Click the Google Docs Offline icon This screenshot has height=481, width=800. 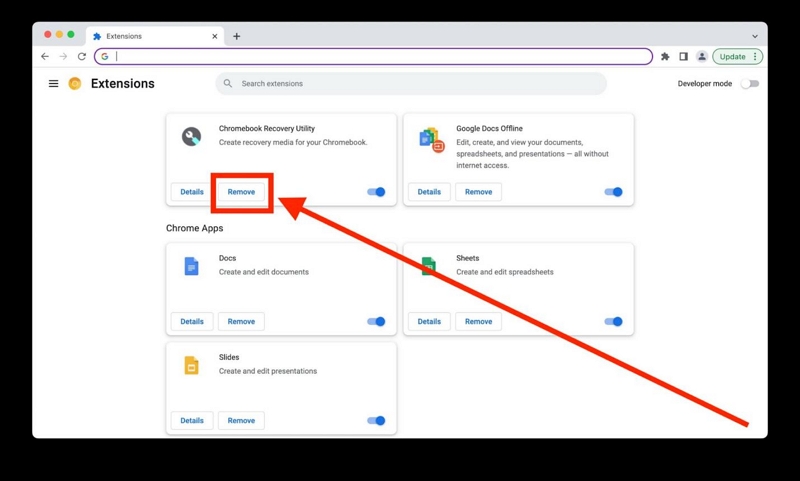coord(431,140)
